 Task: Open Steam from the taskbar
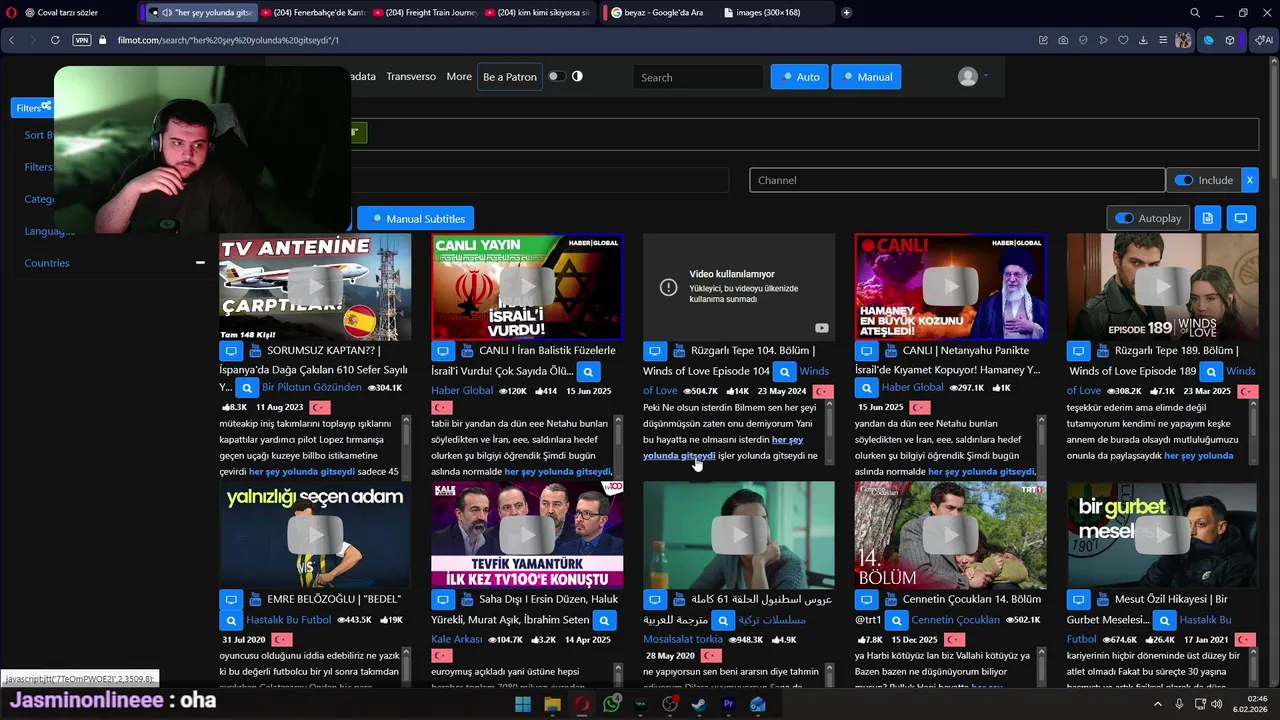point(699,705)
